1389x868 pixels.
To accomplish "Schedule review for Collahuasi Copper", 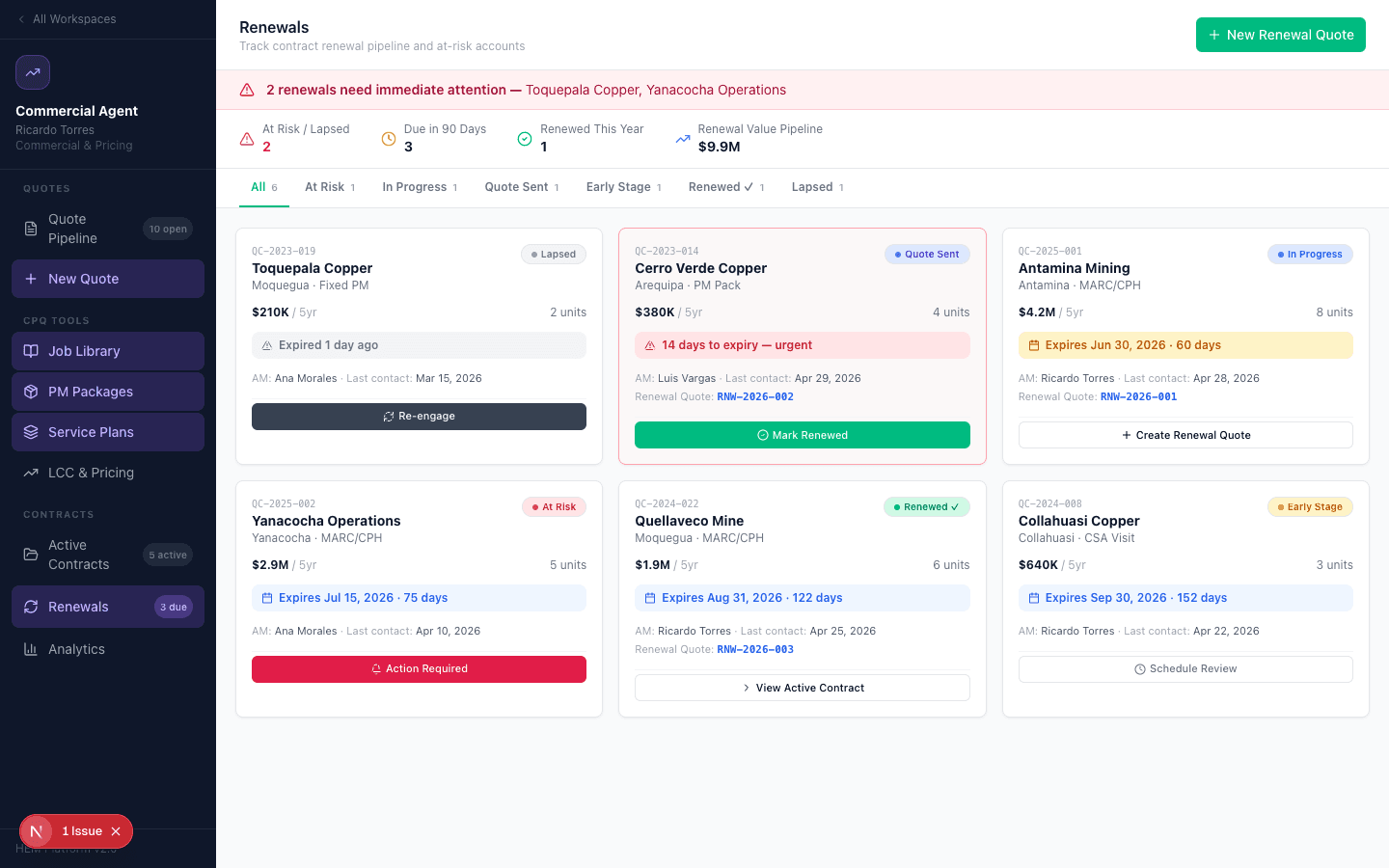I will 1185,669.
